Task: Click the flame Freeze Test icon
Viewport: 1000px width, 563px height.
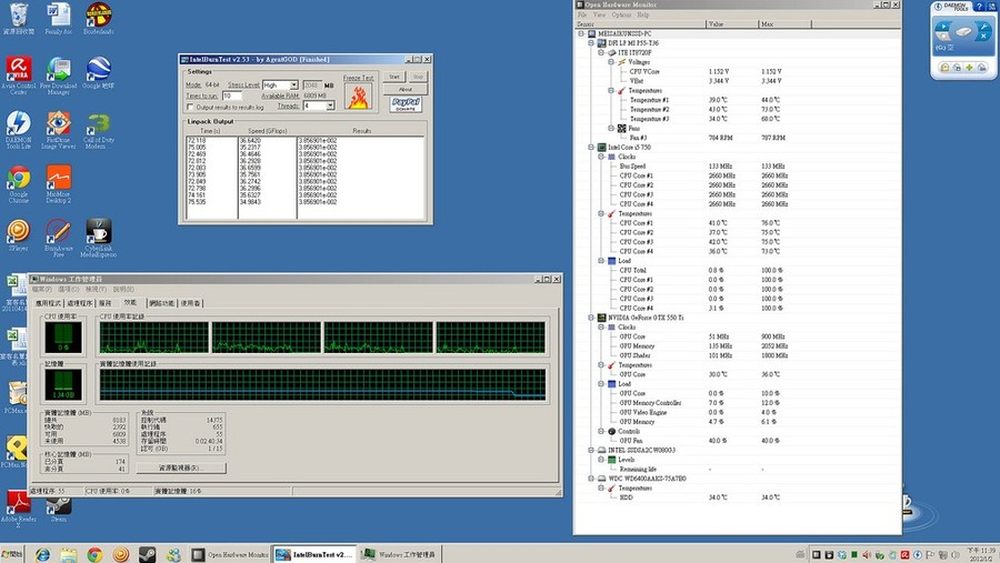Action: [x=358, y=98]
